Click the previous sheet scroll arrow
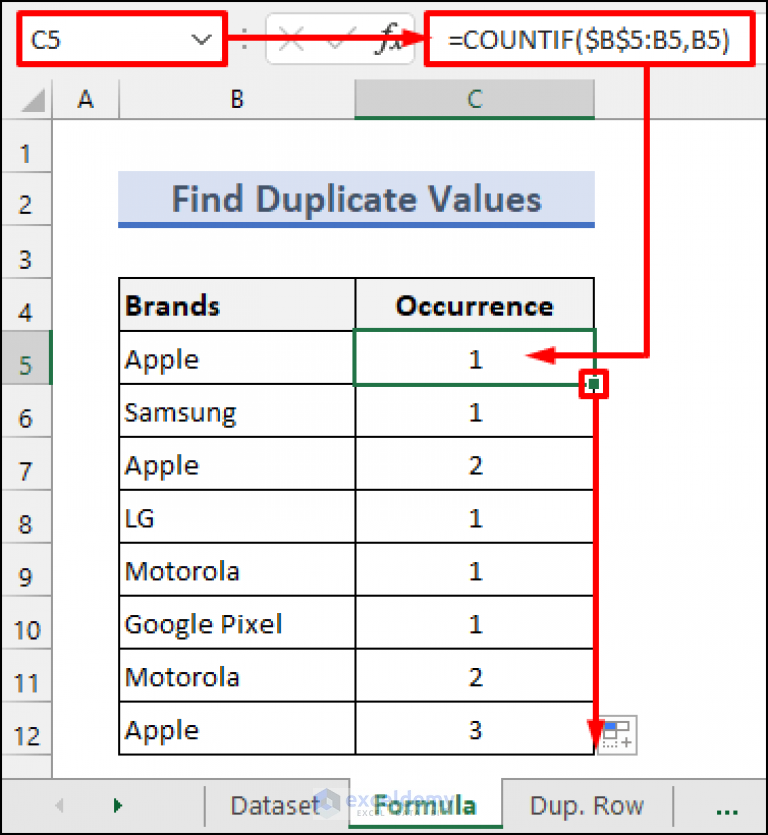This screenshot has width=768, height=835. (60, 805)
